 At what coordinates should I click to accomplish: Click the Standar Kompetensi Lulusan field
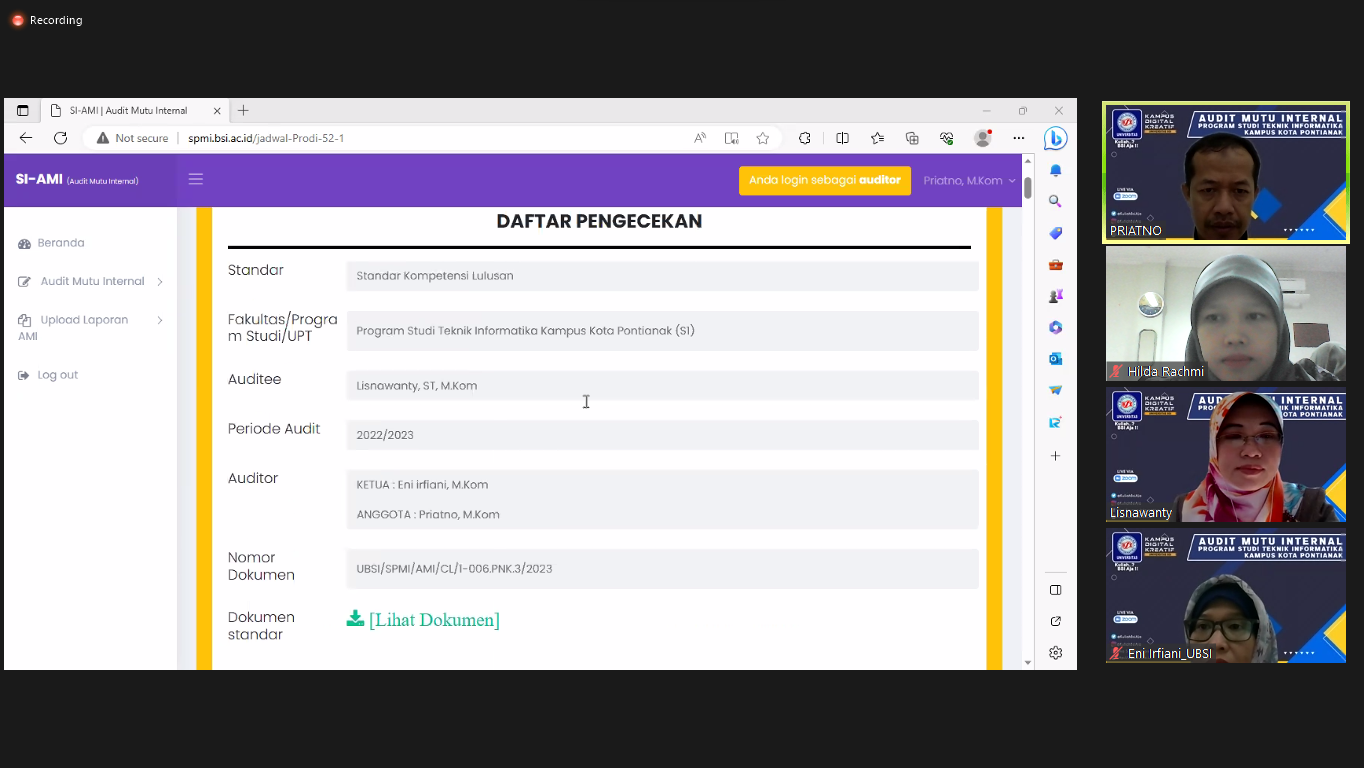tap(662, 276)
